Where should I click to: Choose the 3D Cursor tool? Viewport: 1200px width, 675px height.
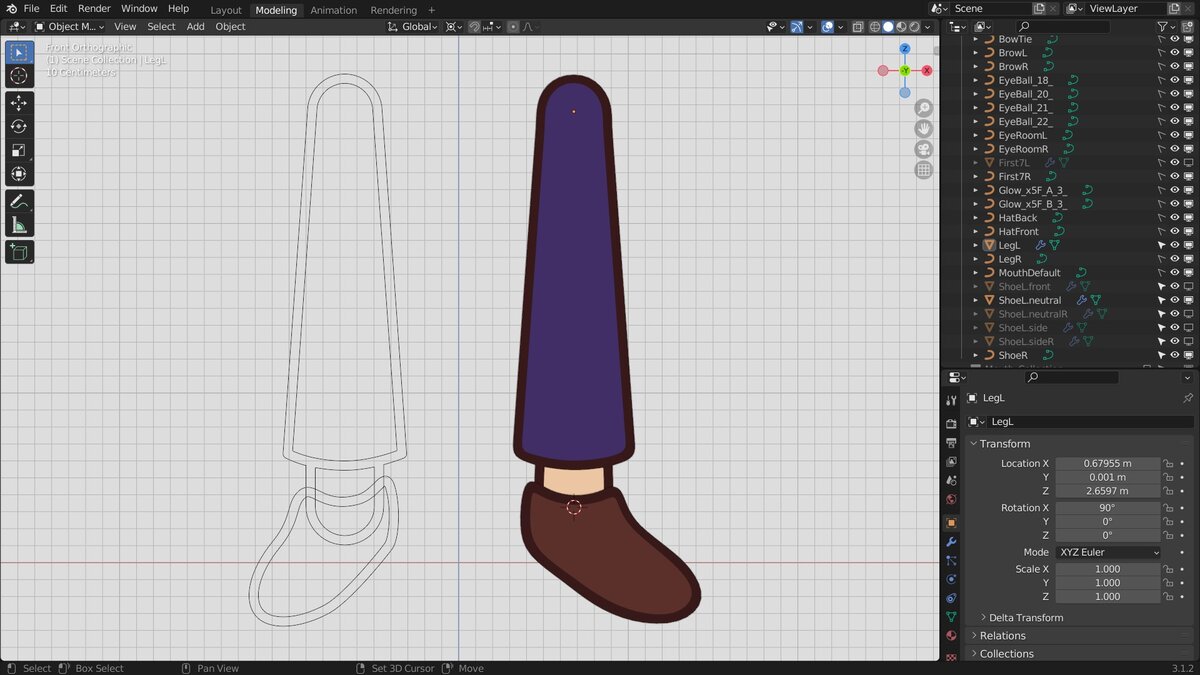point(19,76)
